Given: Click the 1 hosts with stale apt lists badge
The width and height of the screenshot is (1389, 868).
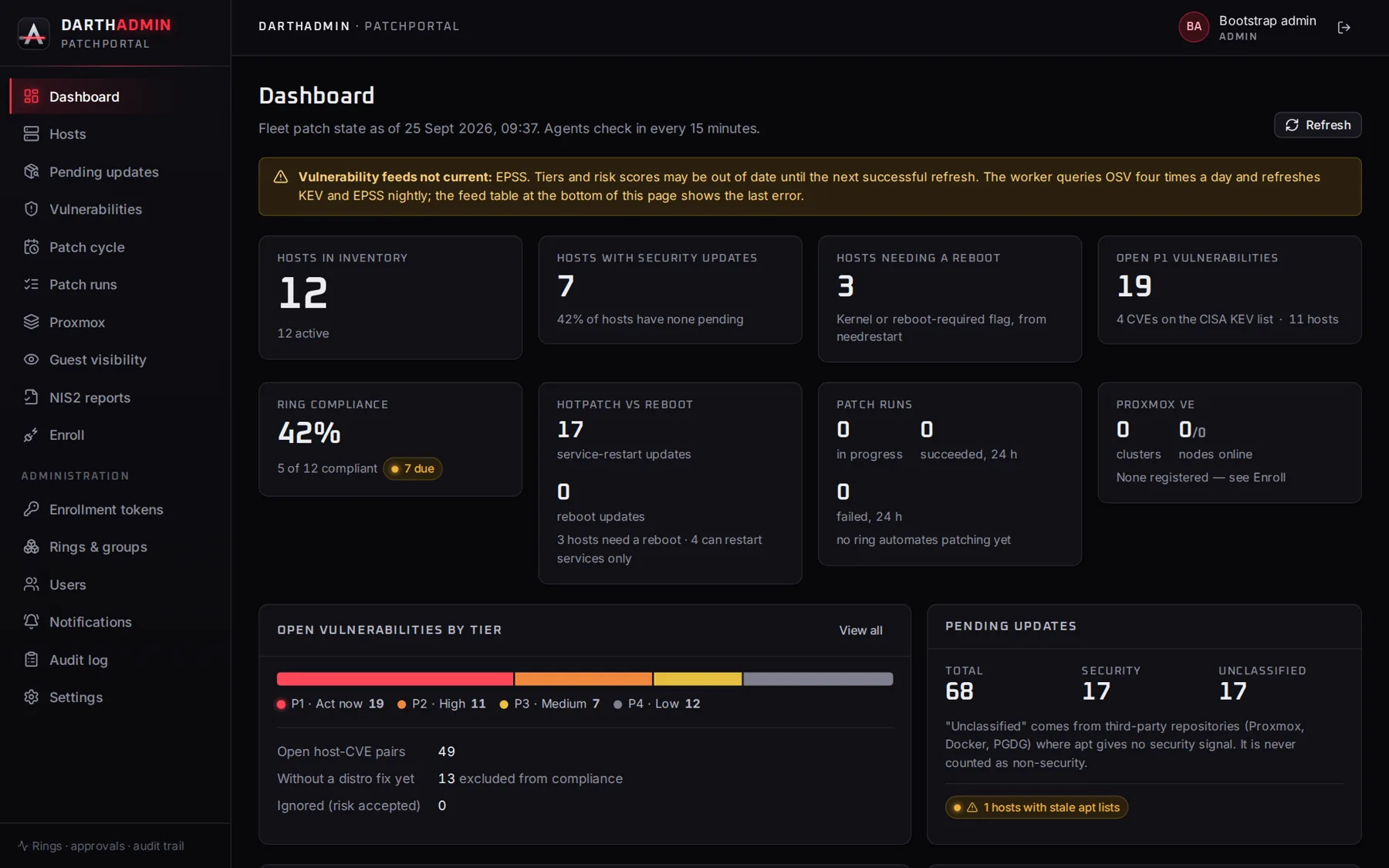Looking at the screenshot, I should click(1036, 807).
